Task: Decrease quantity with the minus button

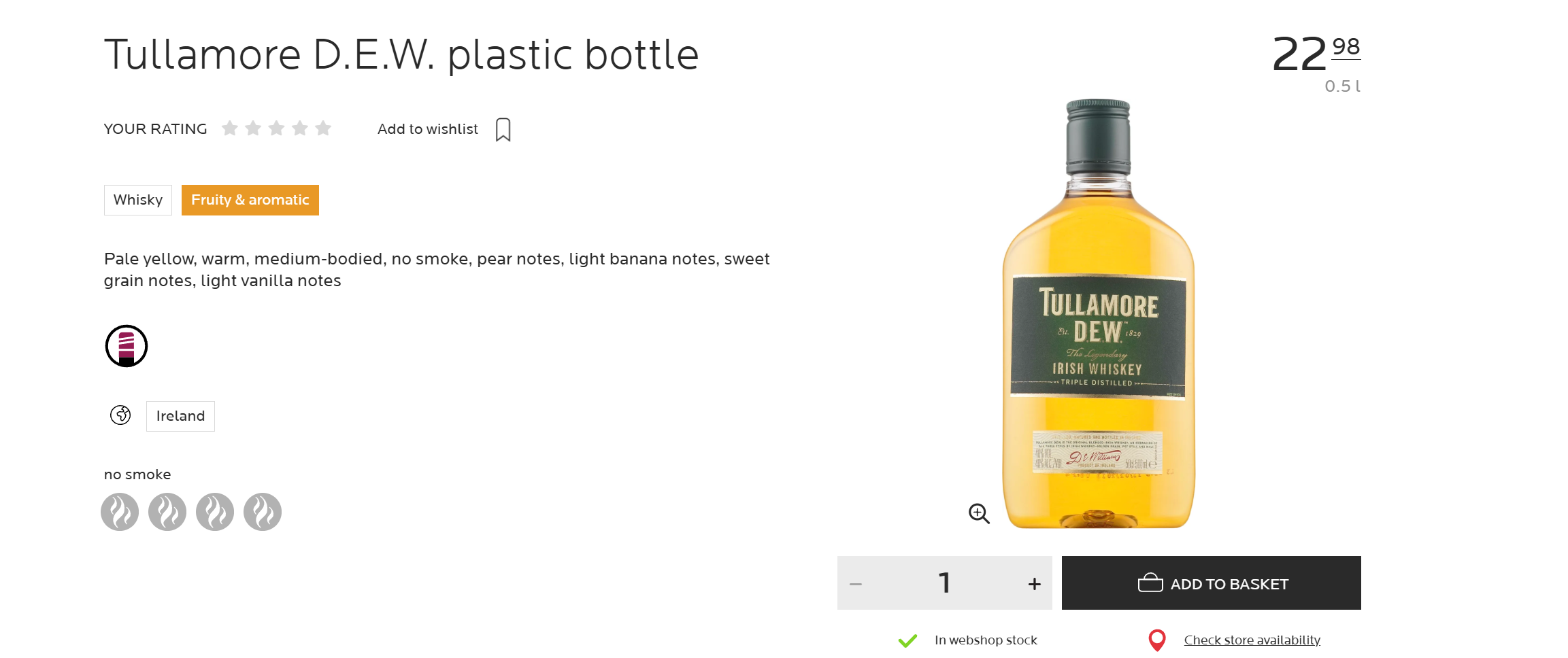Action: click(x=856, y=584)
